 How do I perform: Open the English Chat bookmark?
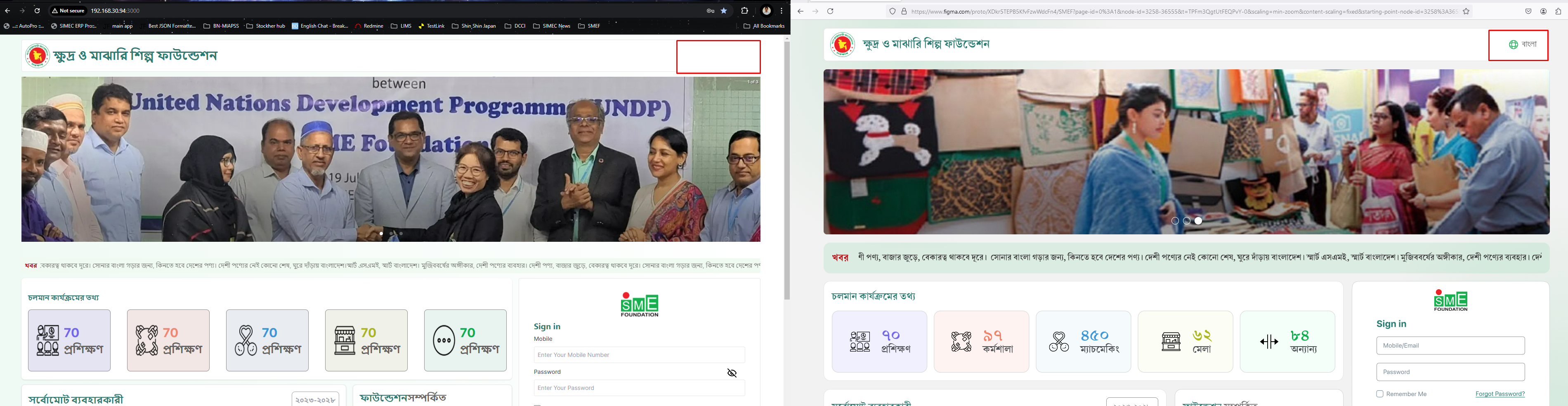tap(320, 26)
